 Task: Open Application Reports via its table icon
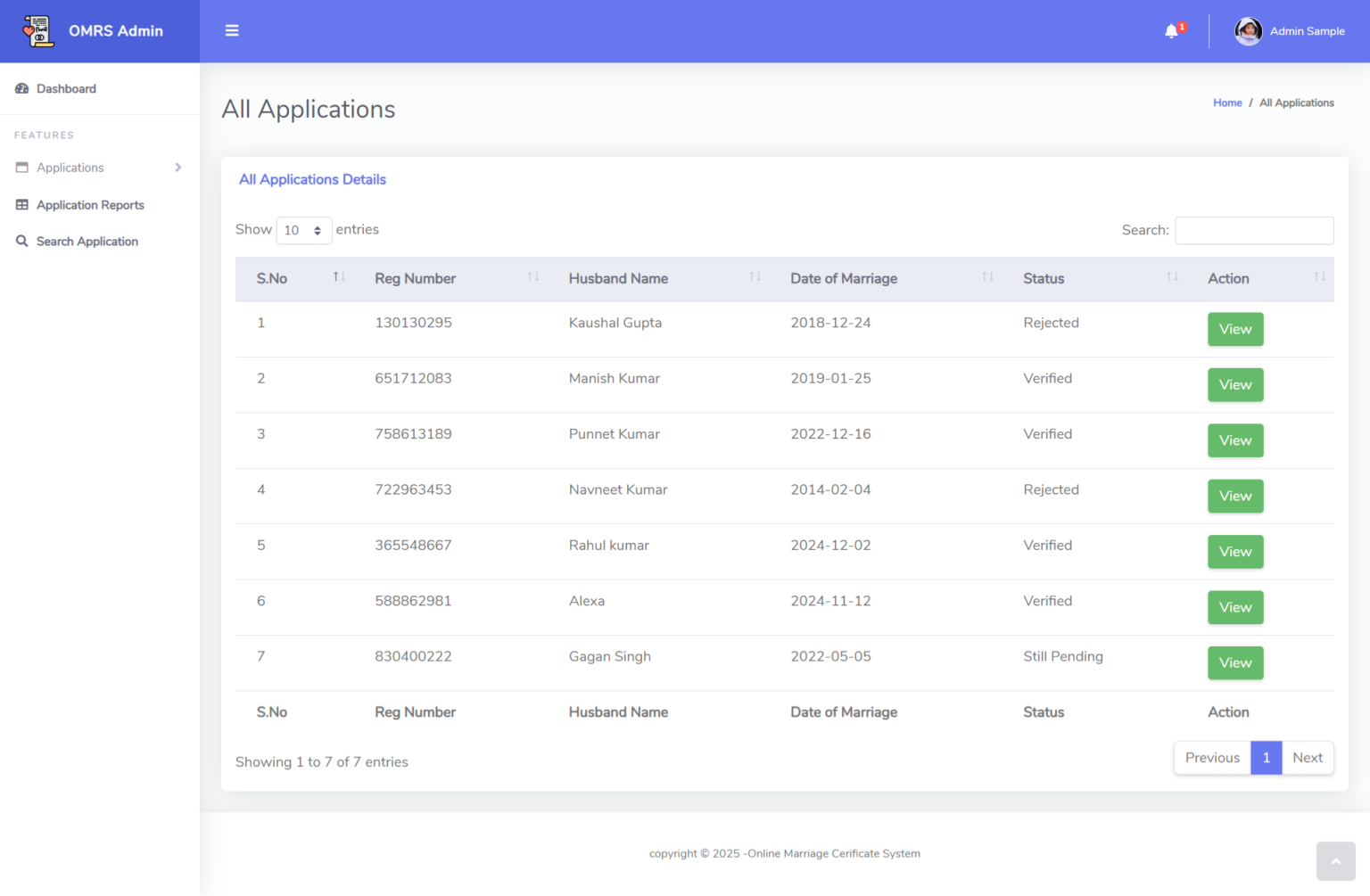pos(22,204)
